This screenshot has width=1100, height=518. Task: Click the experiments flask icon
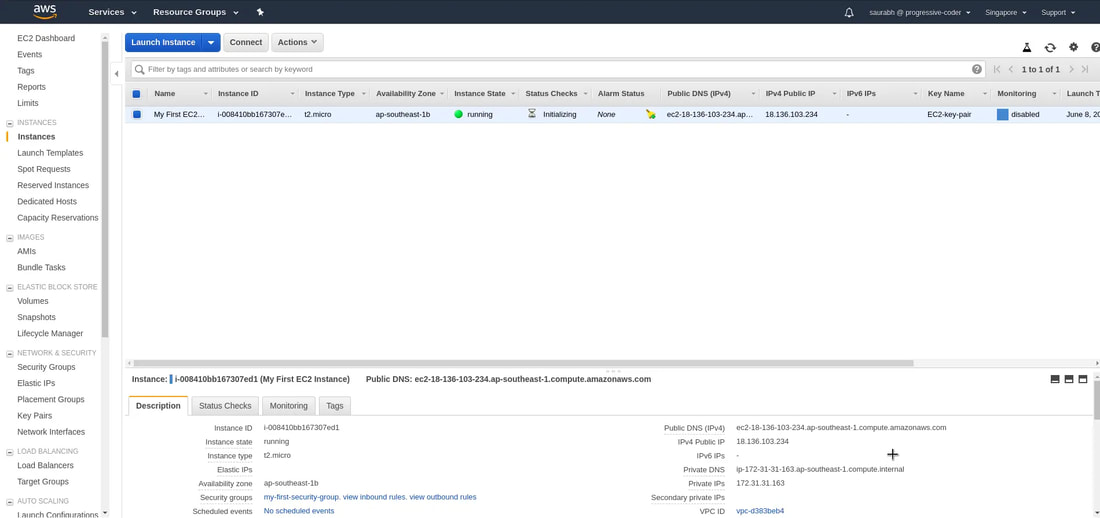[x=1026, y=47]
